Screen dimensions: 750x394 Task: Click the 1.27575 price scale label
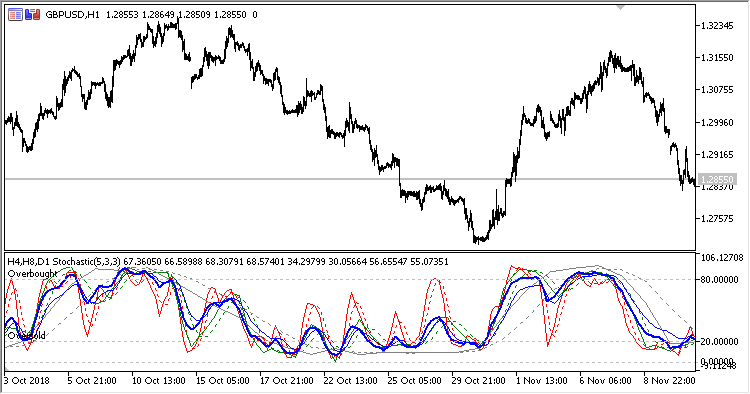pyautogui.click(x=717, y=219)
